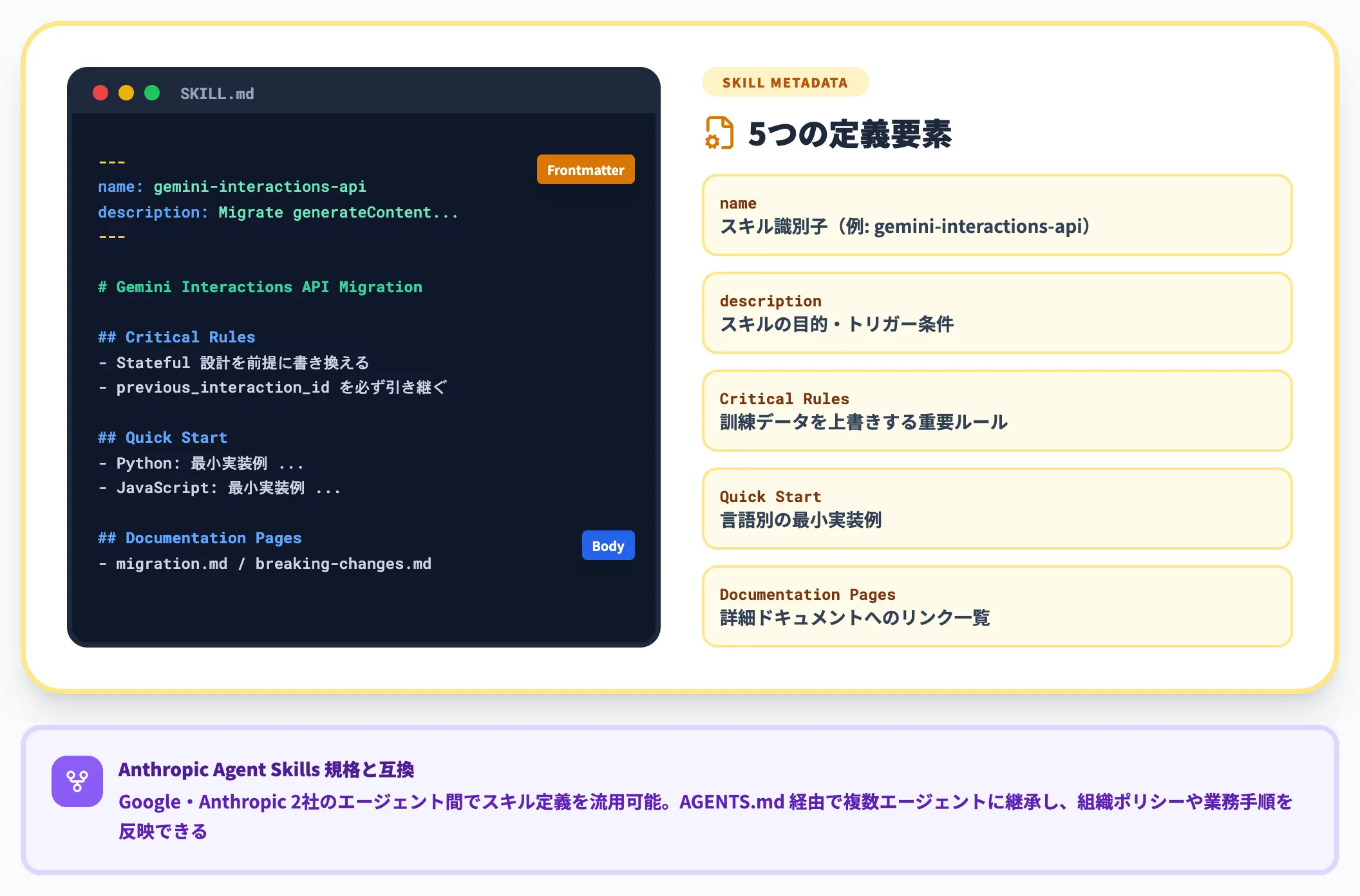Click the ## Critical Rules code heading

click(x=176, y=337)
